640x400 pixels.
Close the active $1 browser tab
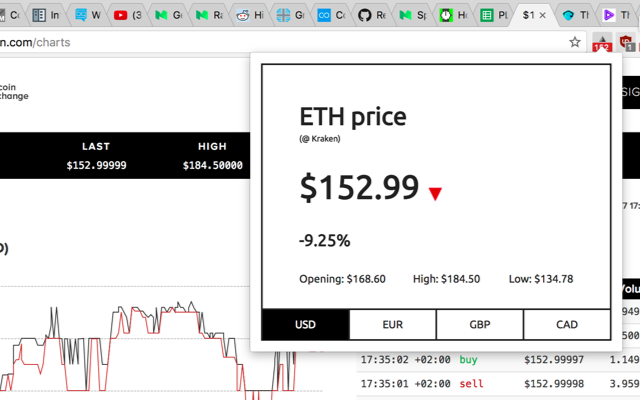543,15
